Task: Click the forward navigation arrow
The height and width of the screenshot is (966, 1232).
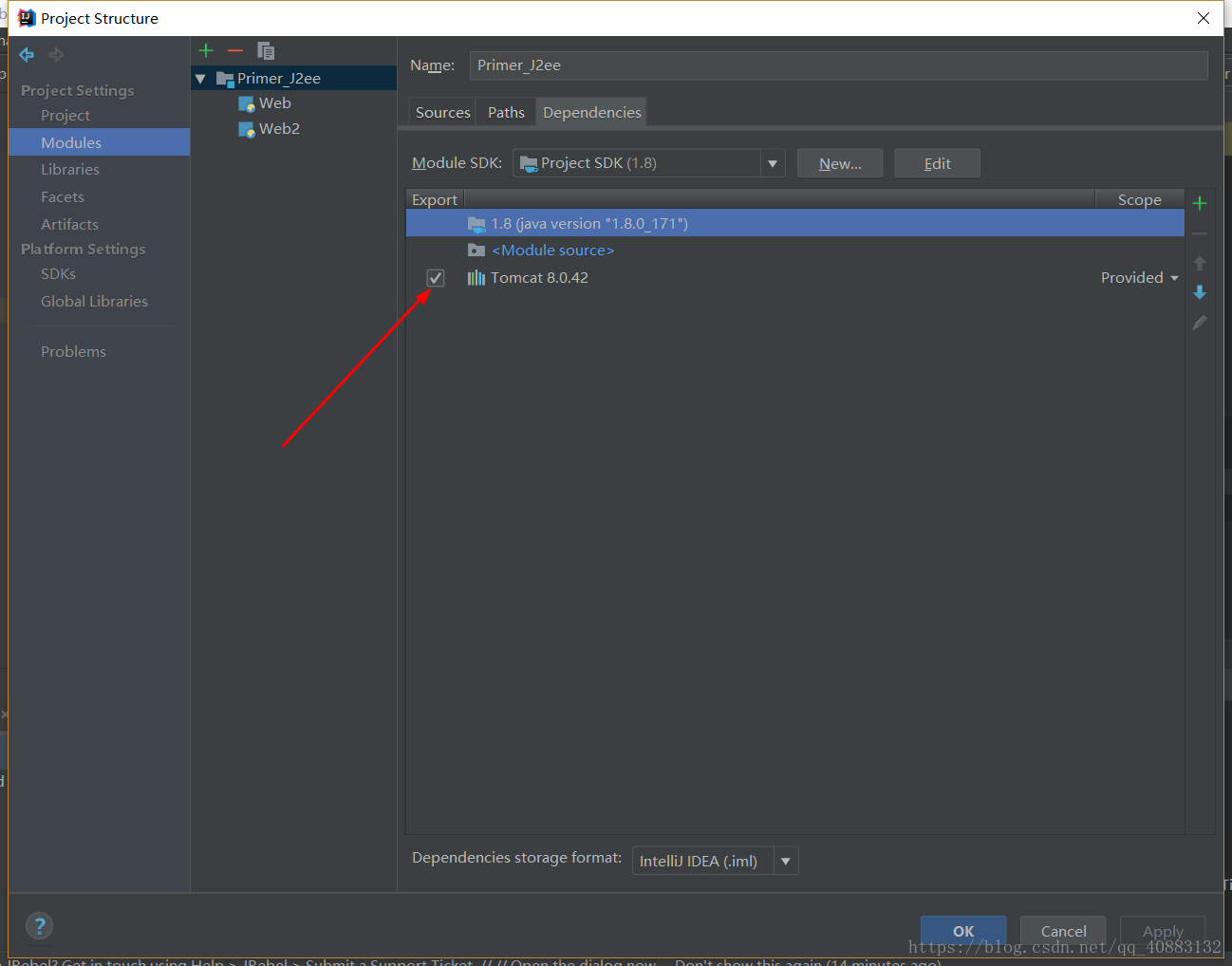Action: [x=57, y=55]
